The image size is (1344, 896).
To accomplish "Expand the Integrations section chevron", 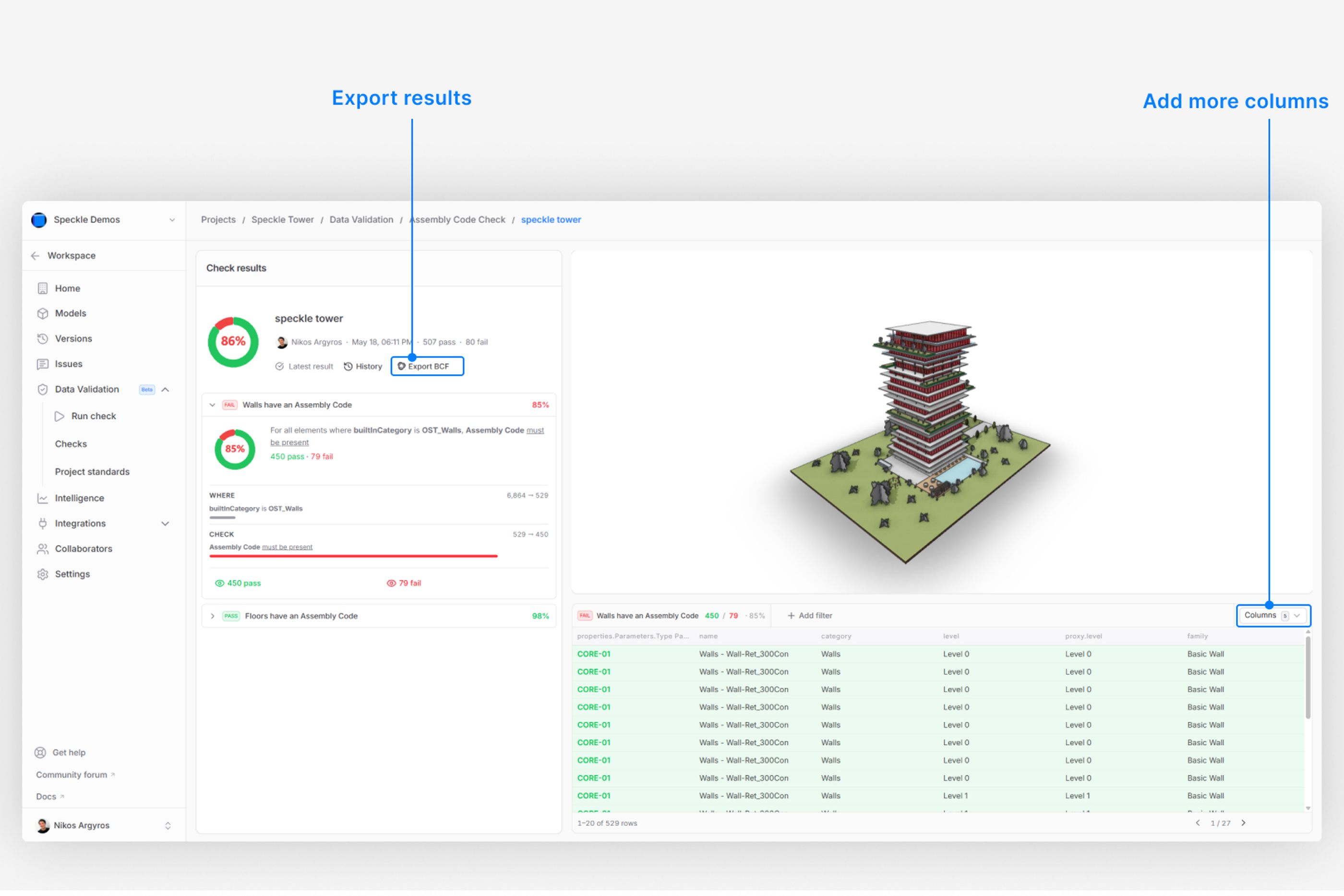I will pyautogui.click(x=165, y=524).
